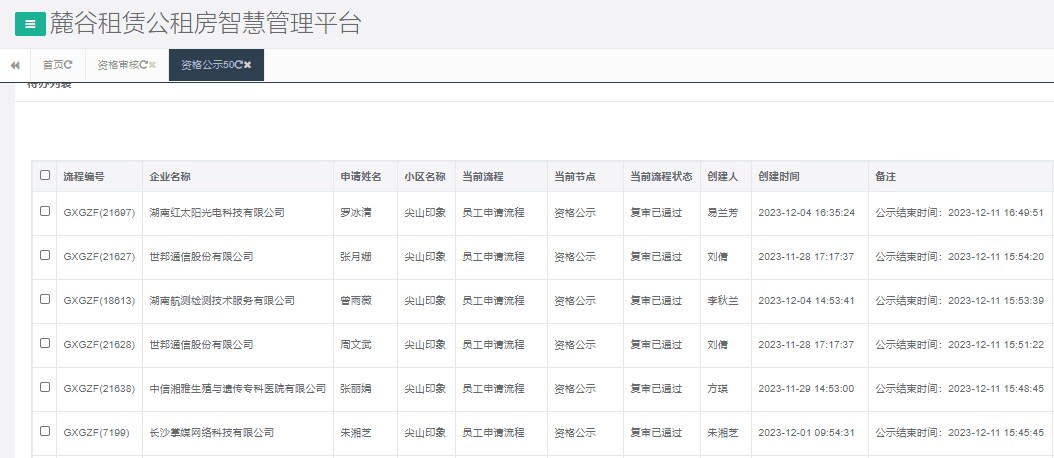Select cell GXGZF(7199)
Screen dimensions: 1054x458
[x=97, y=432]
